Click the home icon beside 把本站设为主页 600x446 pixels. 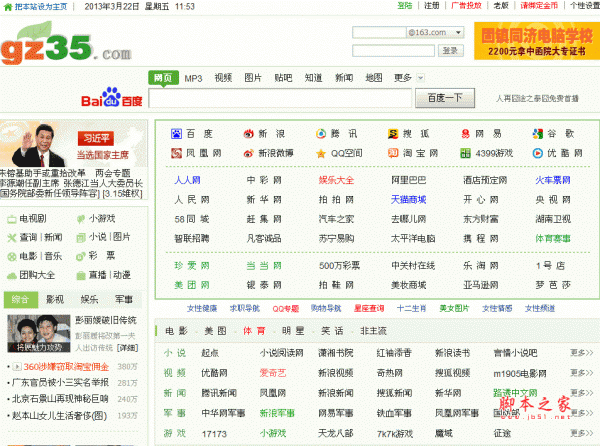7,7
